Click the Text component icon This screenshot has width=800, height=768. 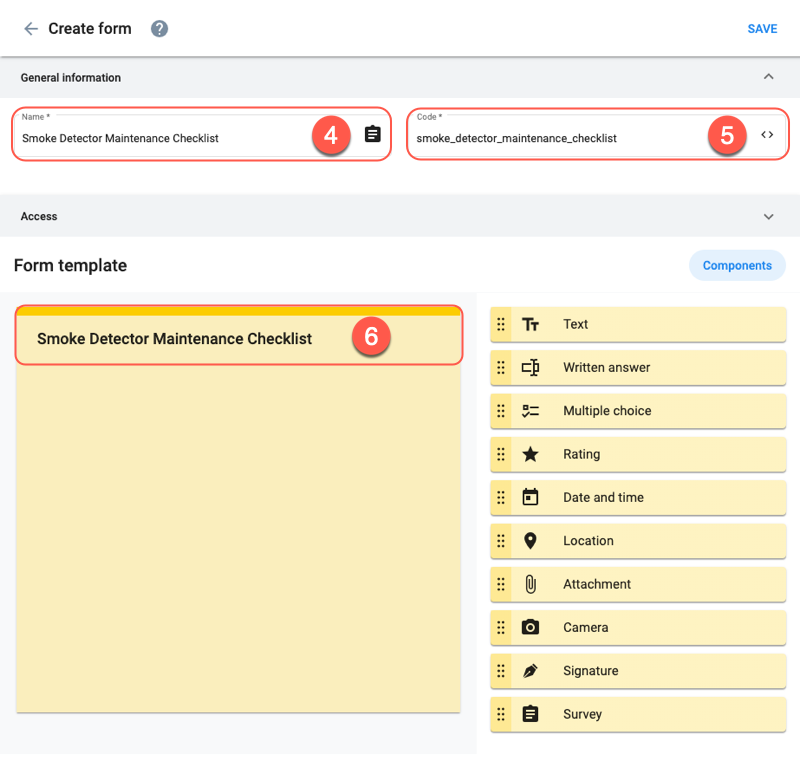point(530,325)
